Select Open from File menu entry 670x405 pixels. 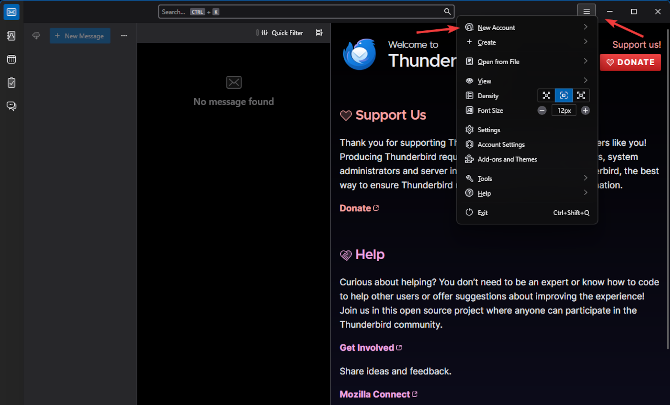point(526,62)
